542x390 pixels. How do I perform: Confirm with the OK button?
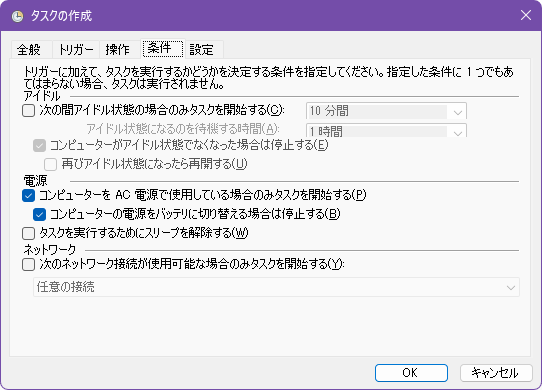pos(411,373)
